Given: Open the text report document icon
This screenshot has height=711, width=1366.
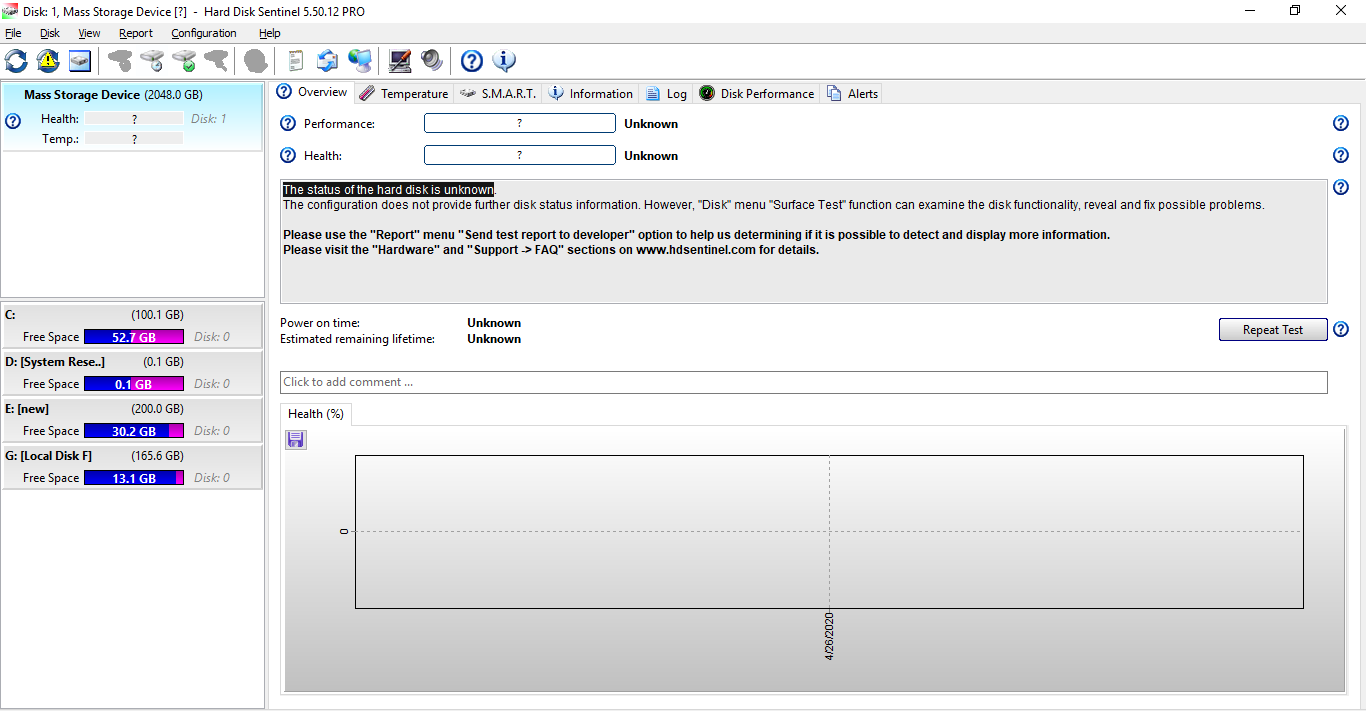Looking at the screenshot, I should [296, 61].
